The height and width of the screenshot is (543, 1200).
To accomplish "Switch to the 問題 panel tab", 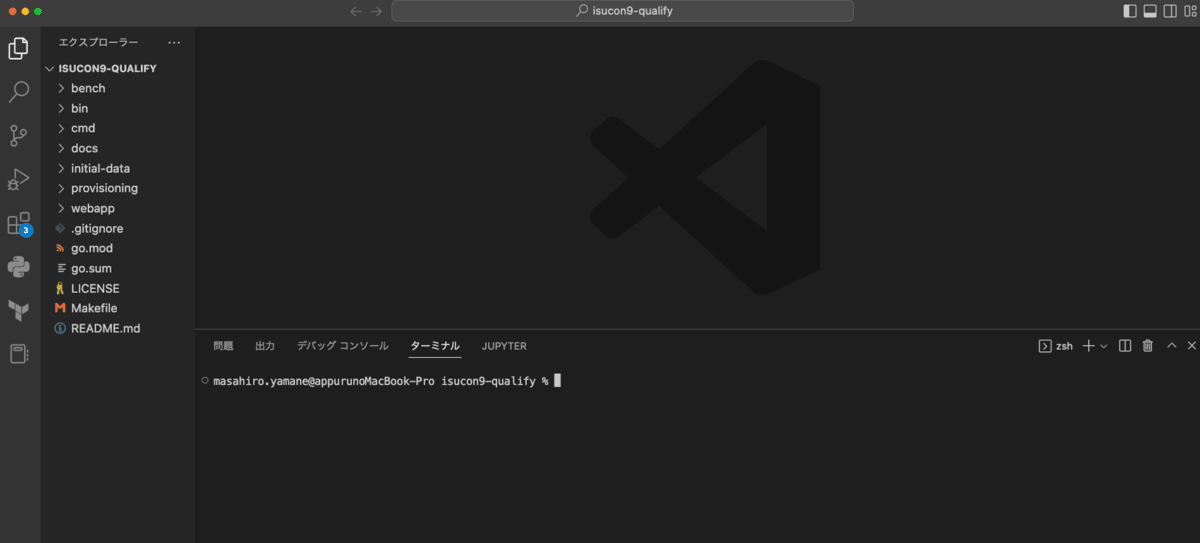I will pos(223,346).
